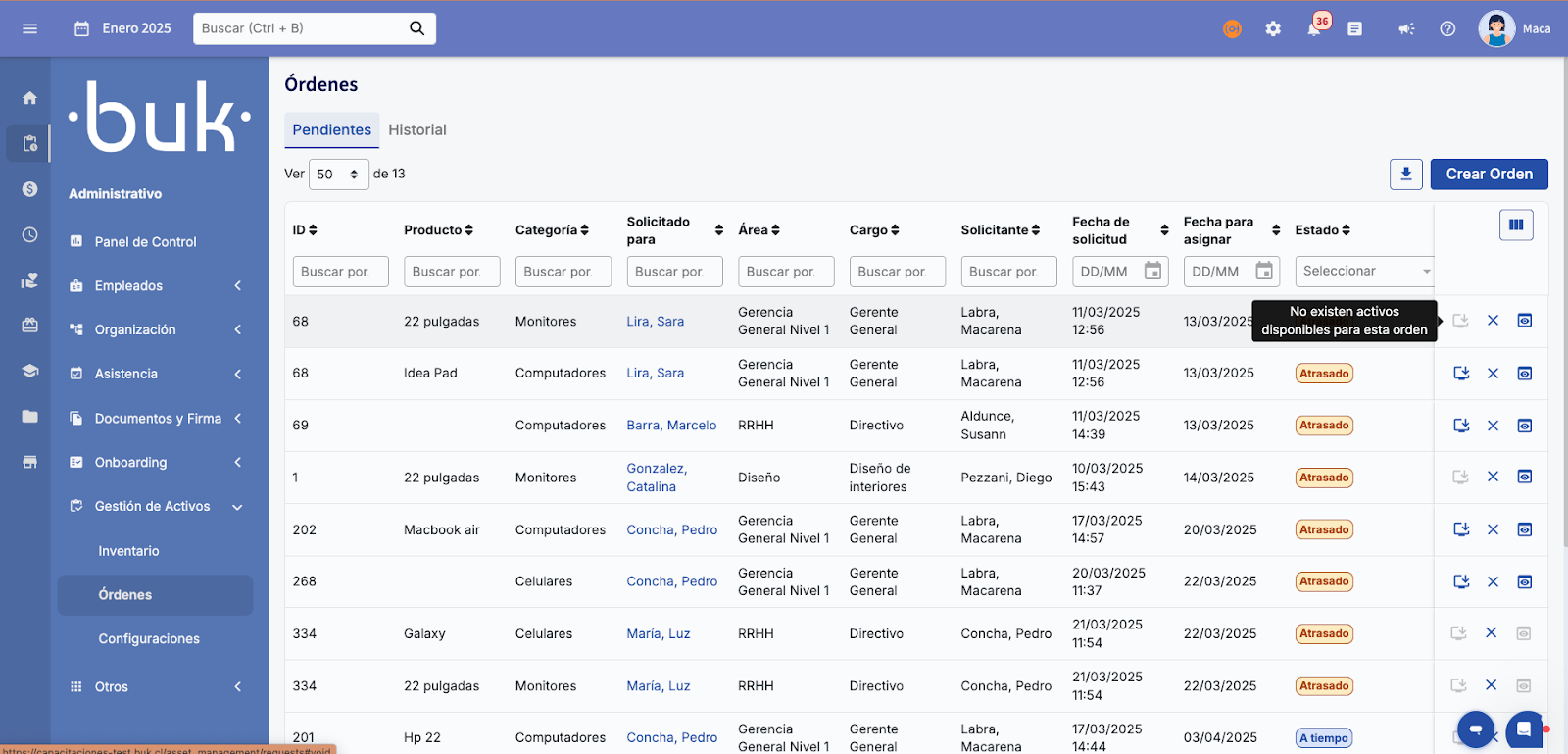1568x754 pixels.
Task: Click the help question mark icon
Action: [1447, 29]
